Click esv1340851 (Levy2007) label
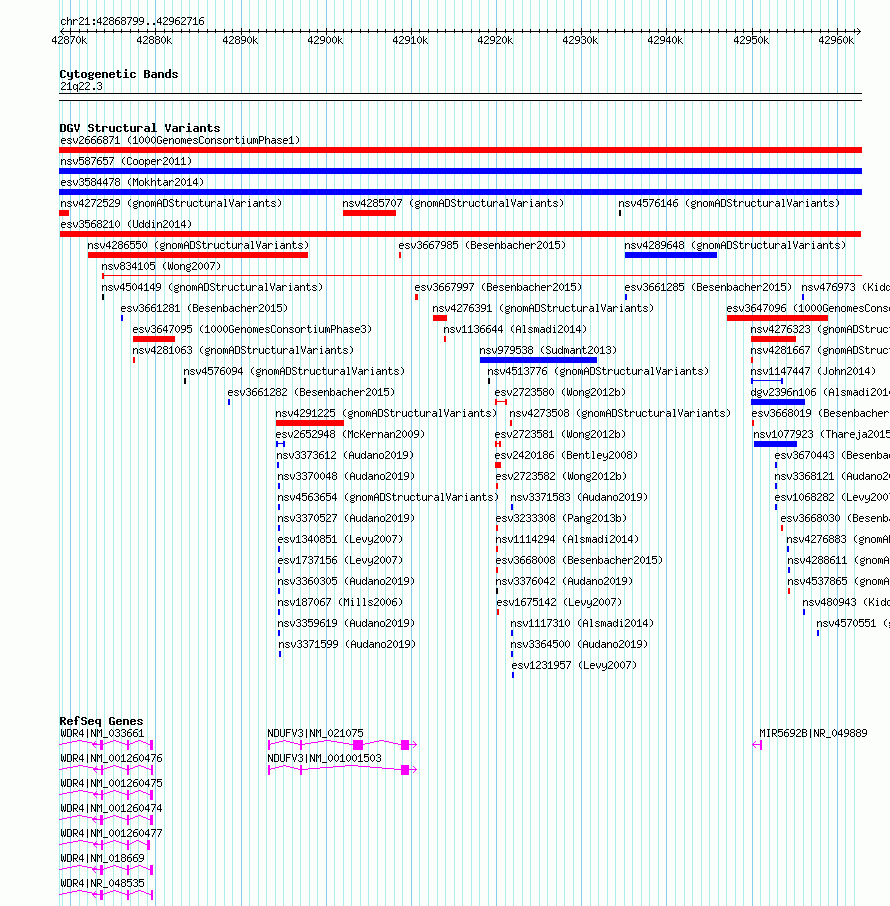This screenshot has width=890, height=906. [340, 539]
